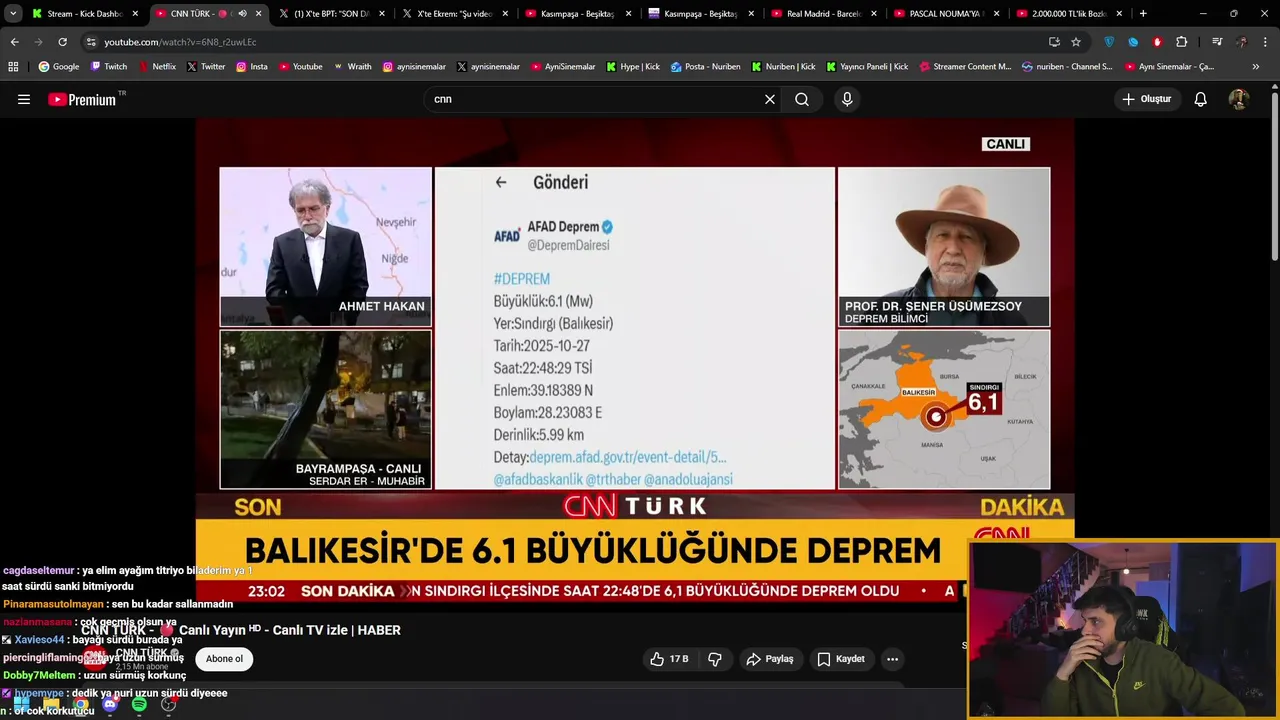Reload the page with refresh icon
1280x720 pixels.
point(62,42)
